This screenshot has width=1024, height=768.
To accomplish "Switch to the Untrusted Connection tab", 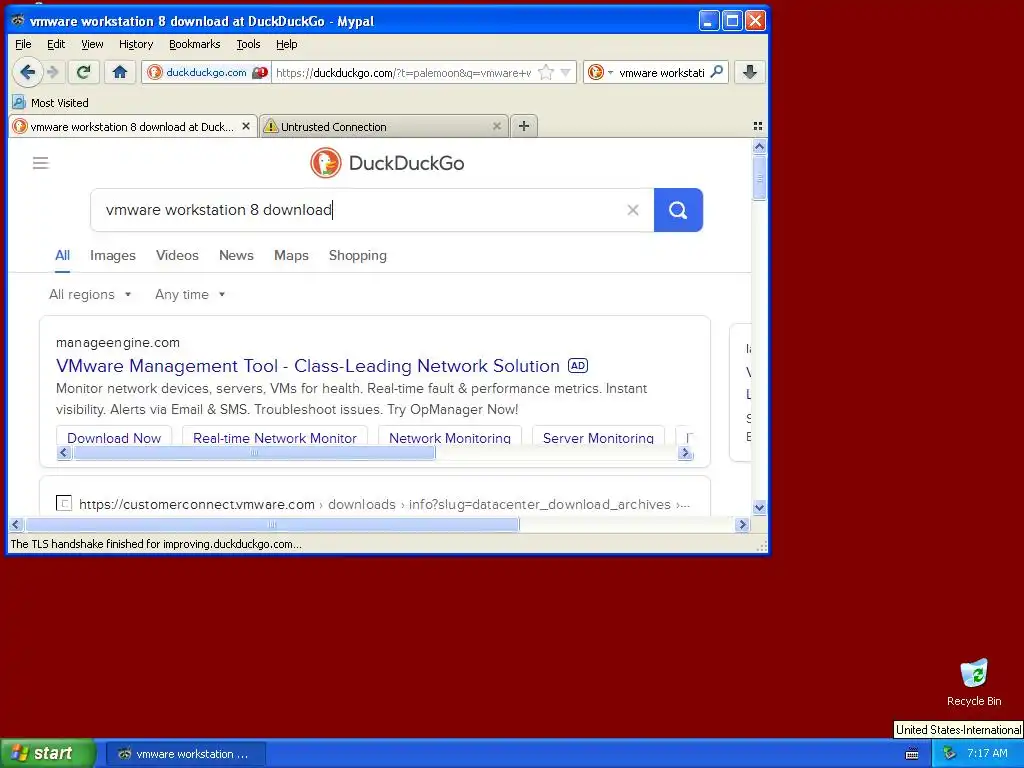I will click(x=384, y=127).
